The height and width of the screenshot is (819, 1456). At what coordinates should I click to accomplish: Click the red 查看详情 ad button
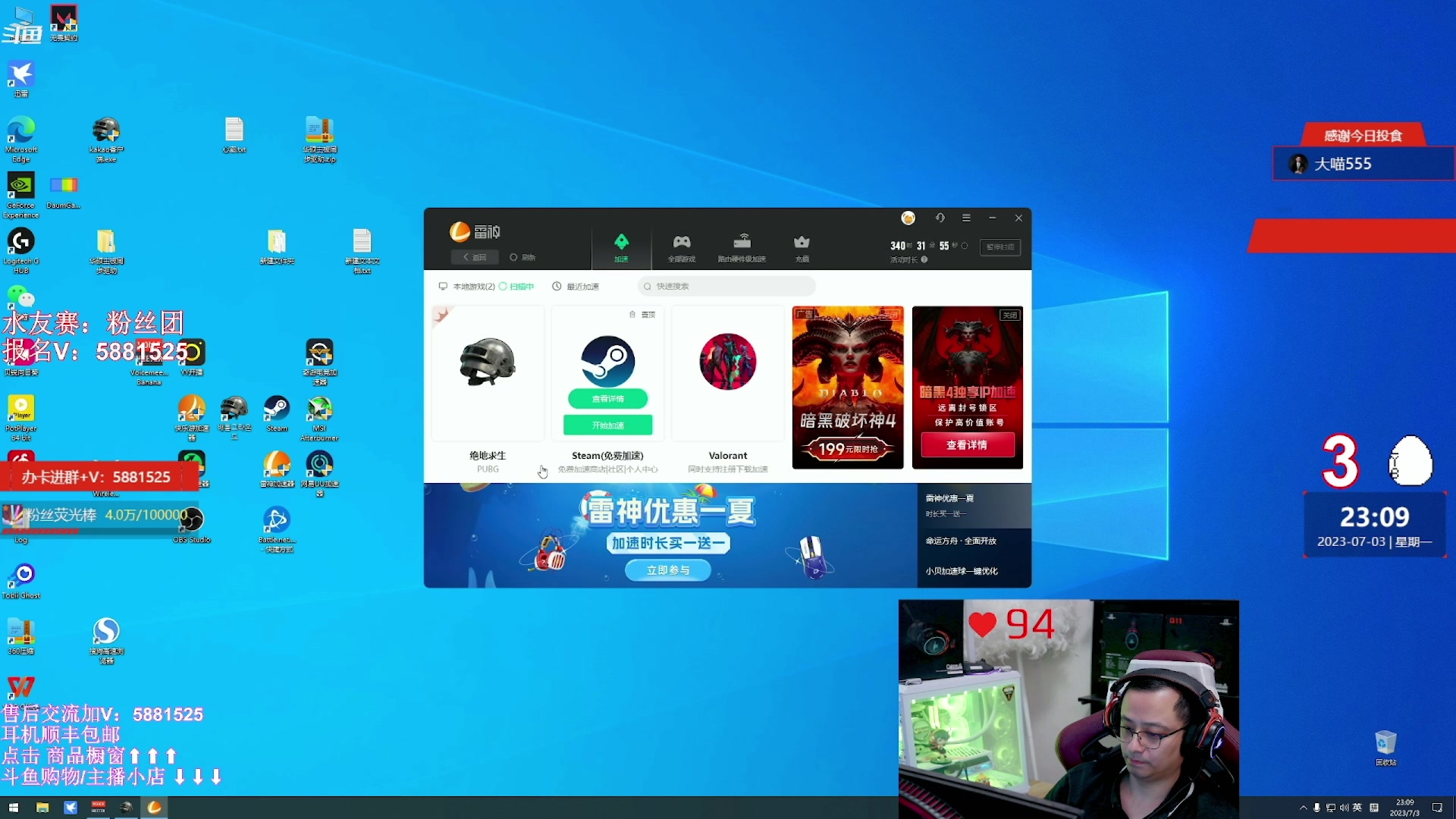tap(967, 445)
